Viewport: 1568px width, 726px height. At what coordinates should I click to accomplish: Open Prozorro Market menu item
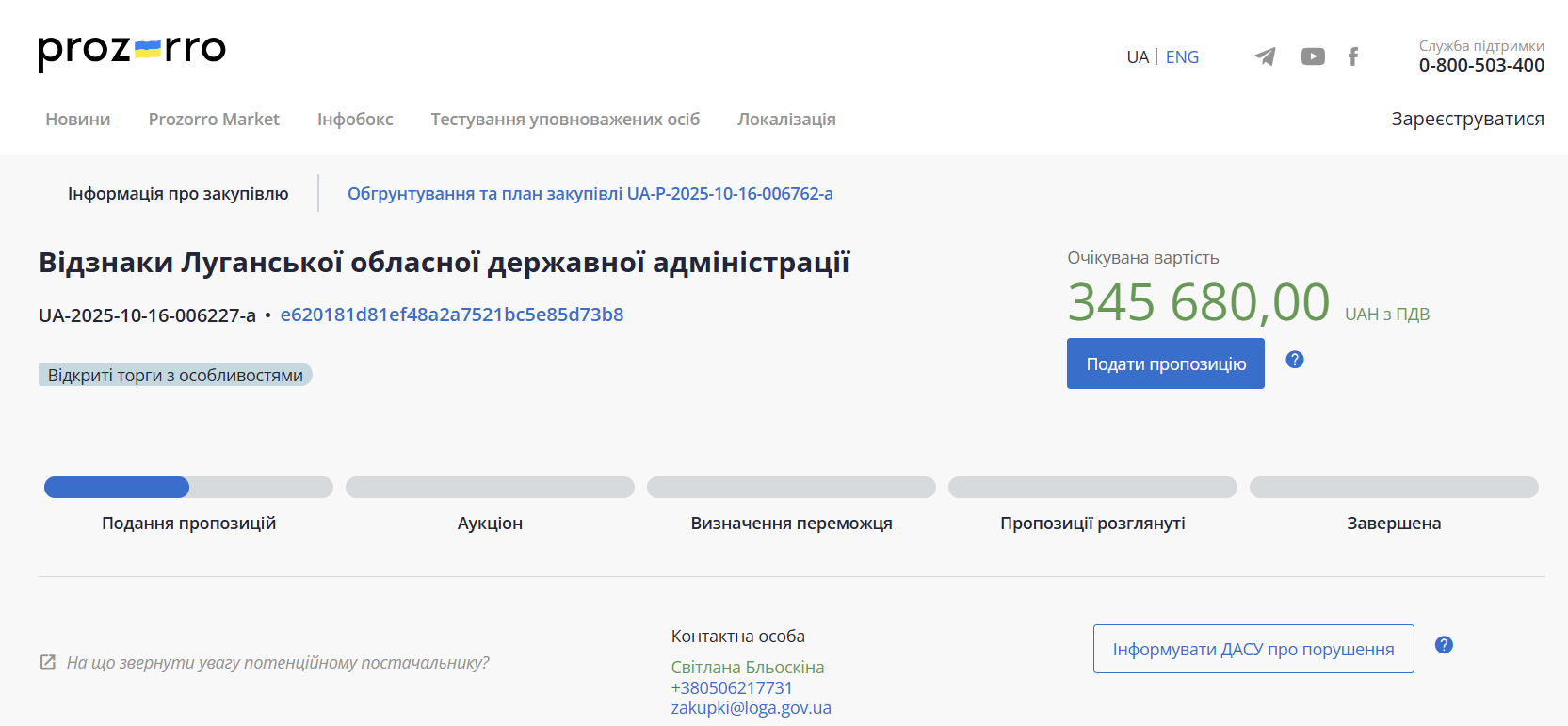pos(214,120)
